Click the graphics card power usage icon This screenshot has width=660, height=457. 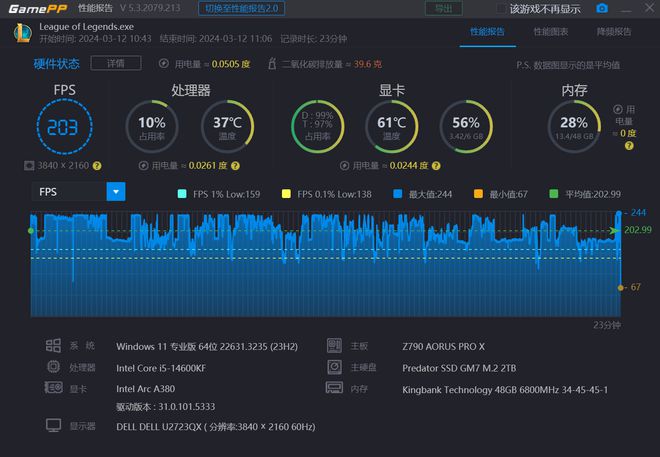344,166
